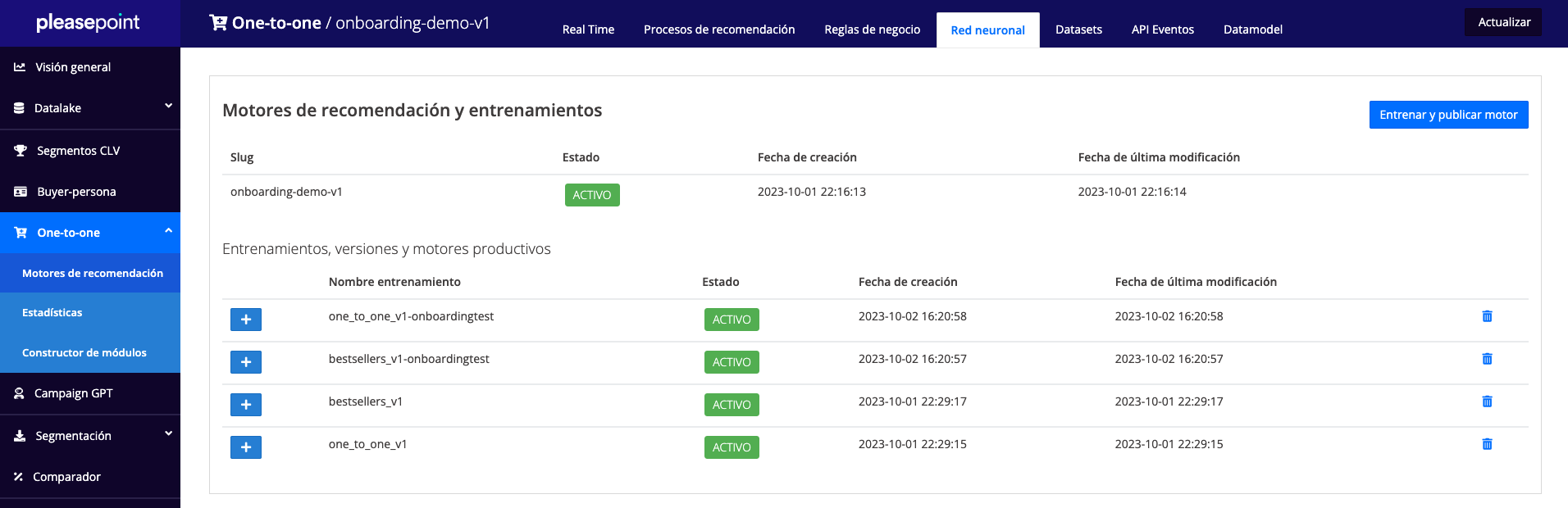Remove bestsellers_v1 training with trash icon
This screenshot has width=1568, height=508.
tap(1487, 401)
